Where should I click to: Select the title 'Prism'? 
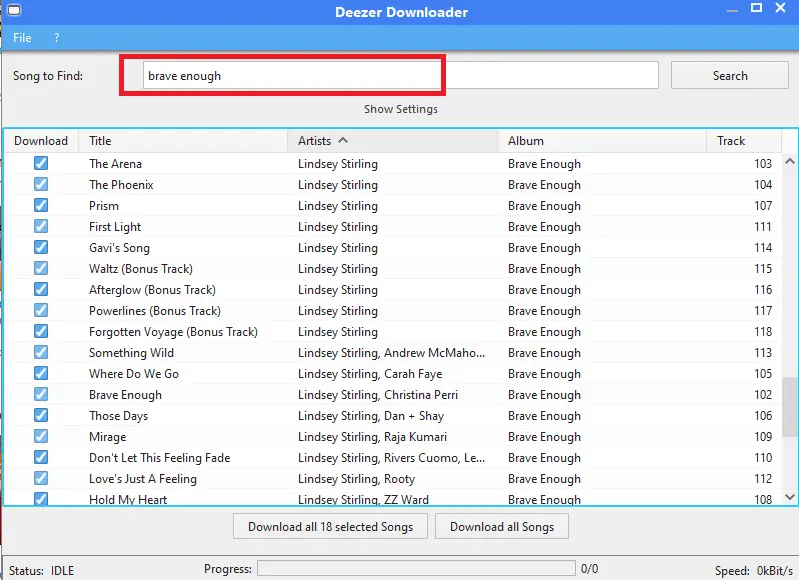103,205
